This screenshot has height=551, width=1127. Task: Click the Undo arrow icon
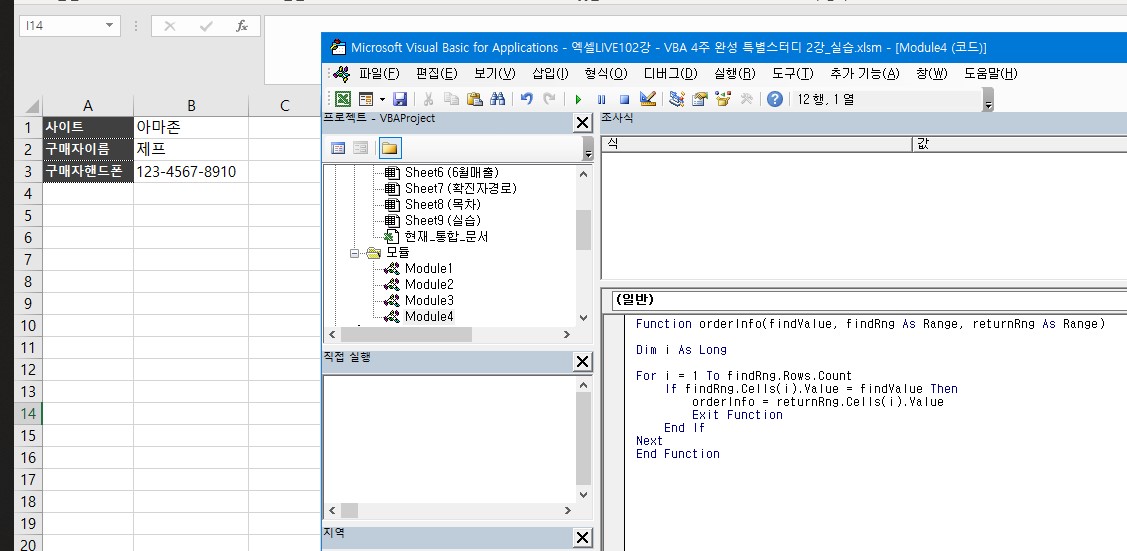527,99
